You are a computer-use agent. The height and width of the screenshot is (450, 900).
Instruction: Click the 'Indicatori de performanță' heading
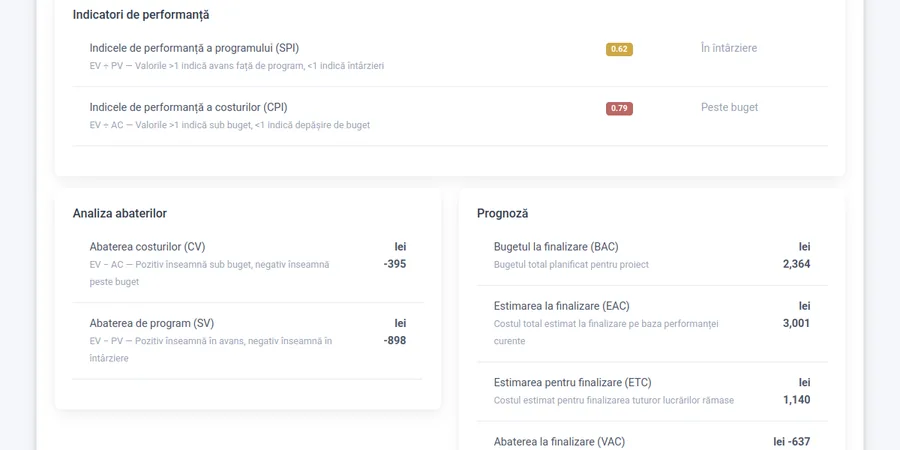(x=141, y=15)
